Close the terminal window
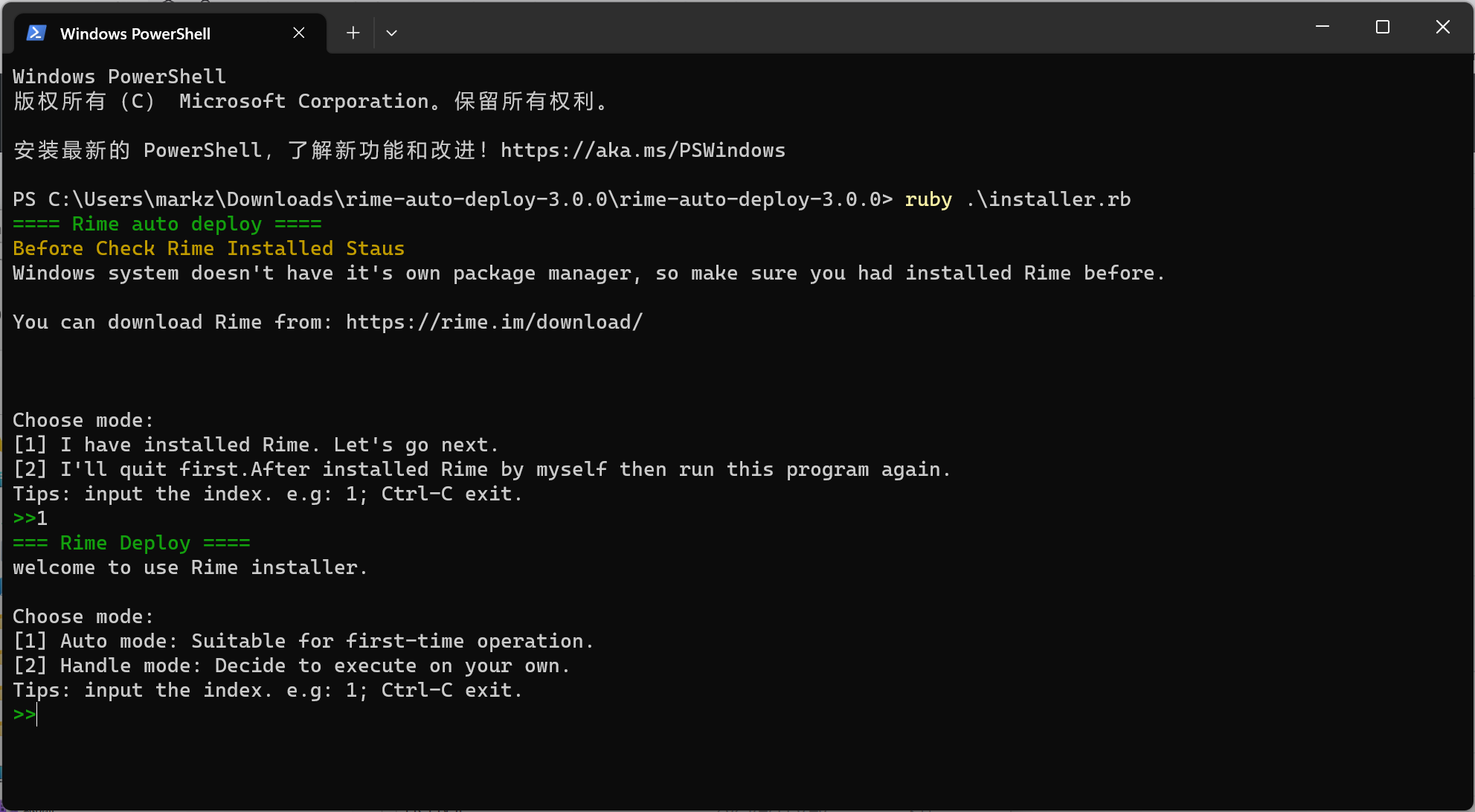 pos(1443,27)
